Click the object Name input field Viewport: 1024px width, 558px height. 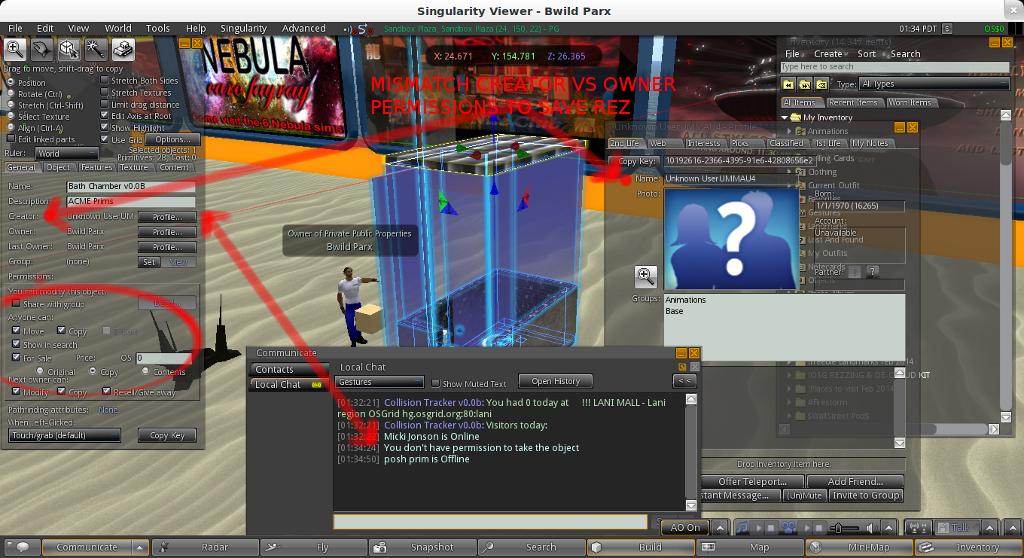click(131, 186)
